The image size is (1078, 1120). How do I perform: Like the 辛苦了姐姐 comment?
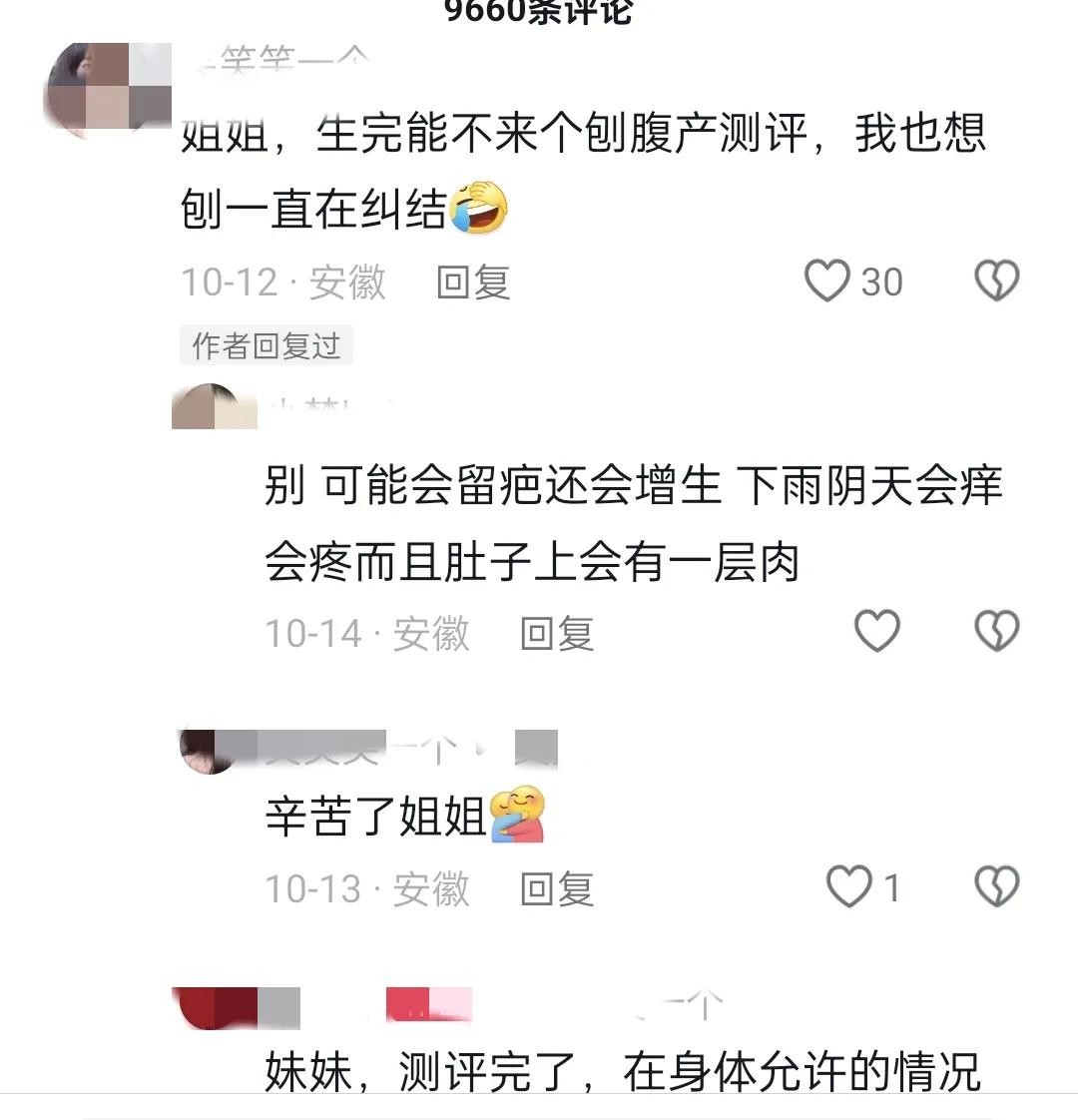click(848, 886)
